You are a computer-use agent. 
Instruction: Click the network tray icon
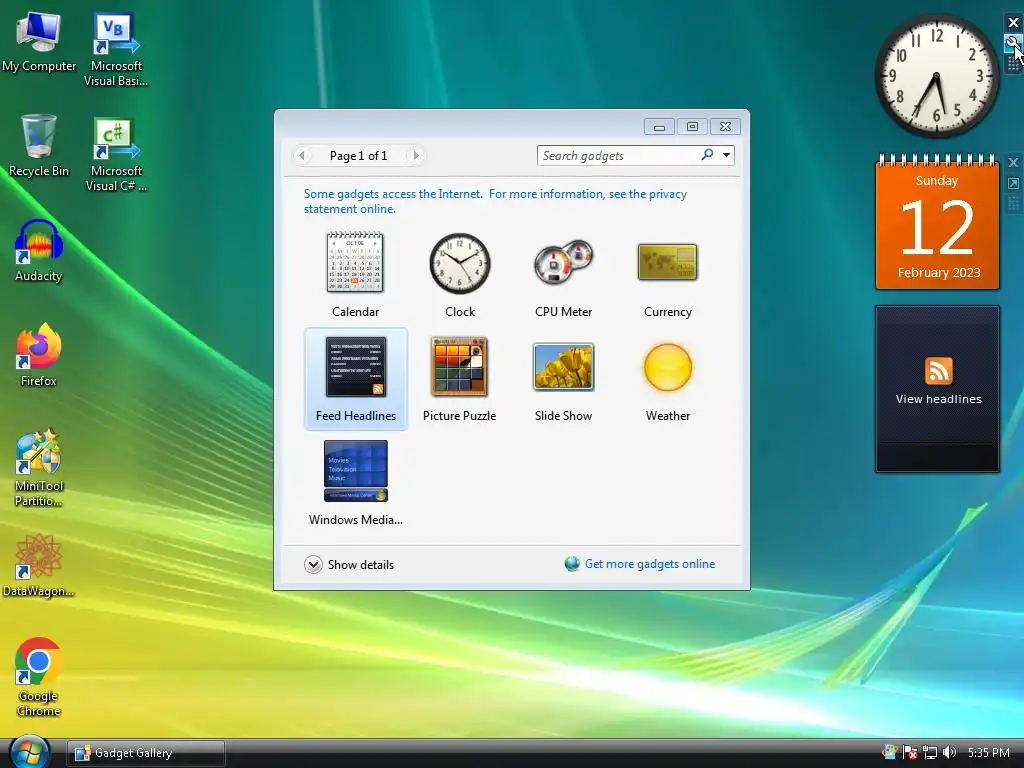click(930, 752)
